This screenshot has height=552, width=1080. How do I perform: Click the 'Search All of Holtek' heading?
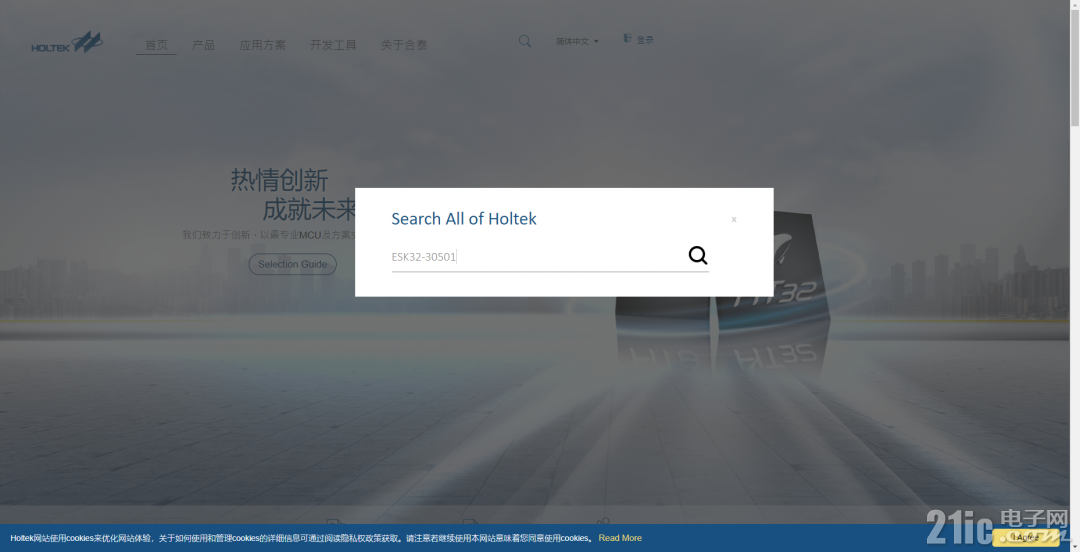(464, 219)
